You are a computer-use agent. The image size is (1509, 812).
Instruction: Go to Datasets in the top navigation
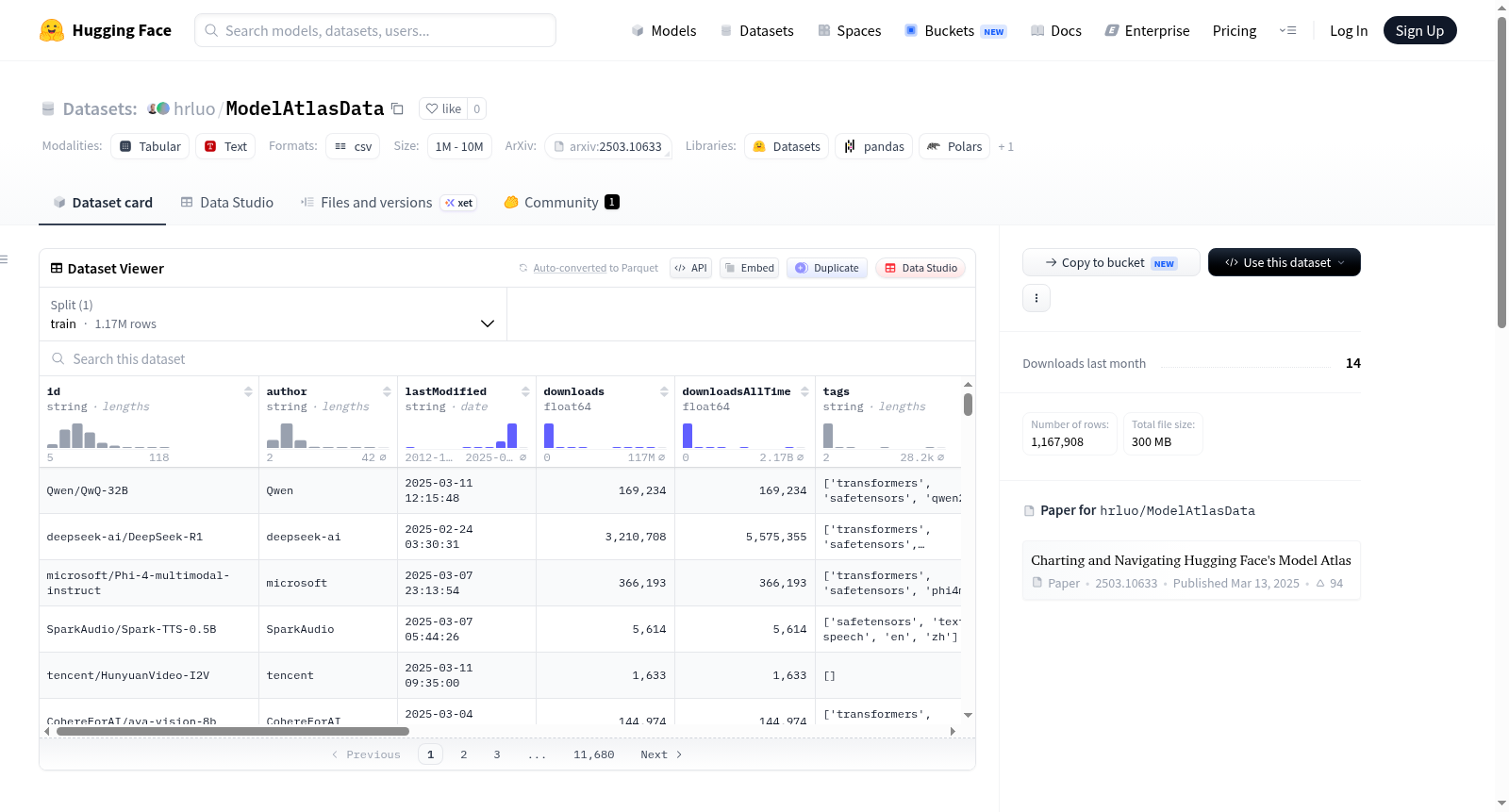(756, 31)
